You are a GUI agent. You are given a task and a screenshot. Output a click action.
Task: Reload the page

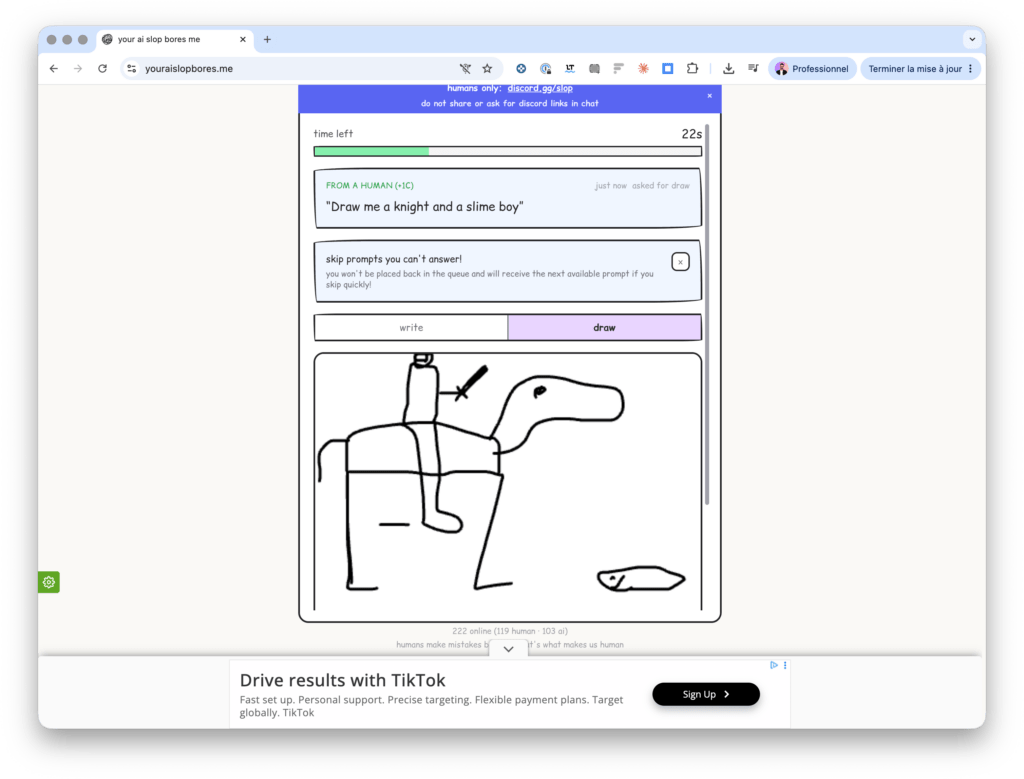tap(103, 69)
